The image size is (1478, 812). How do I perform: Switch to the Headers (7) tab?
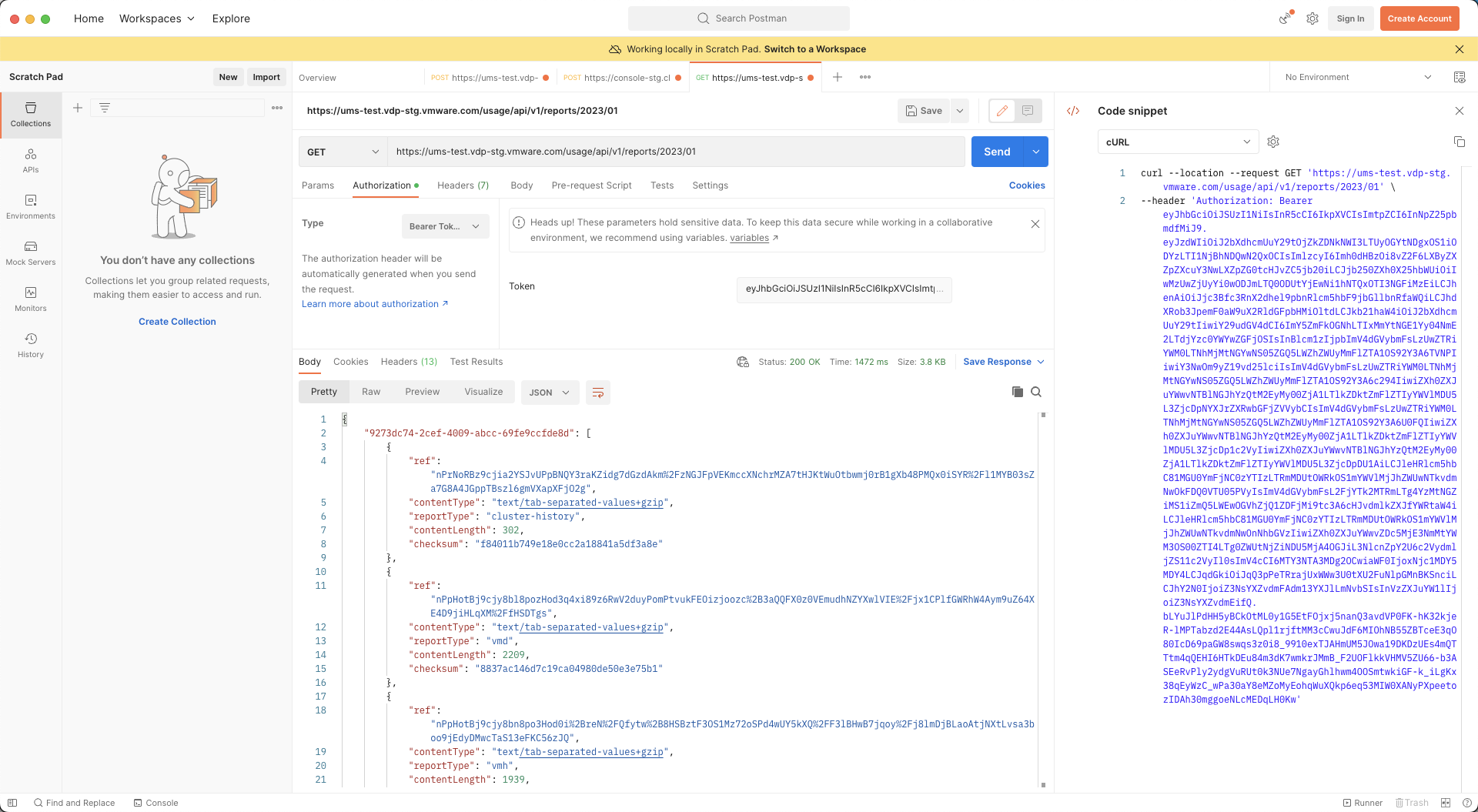click(463, 185)
